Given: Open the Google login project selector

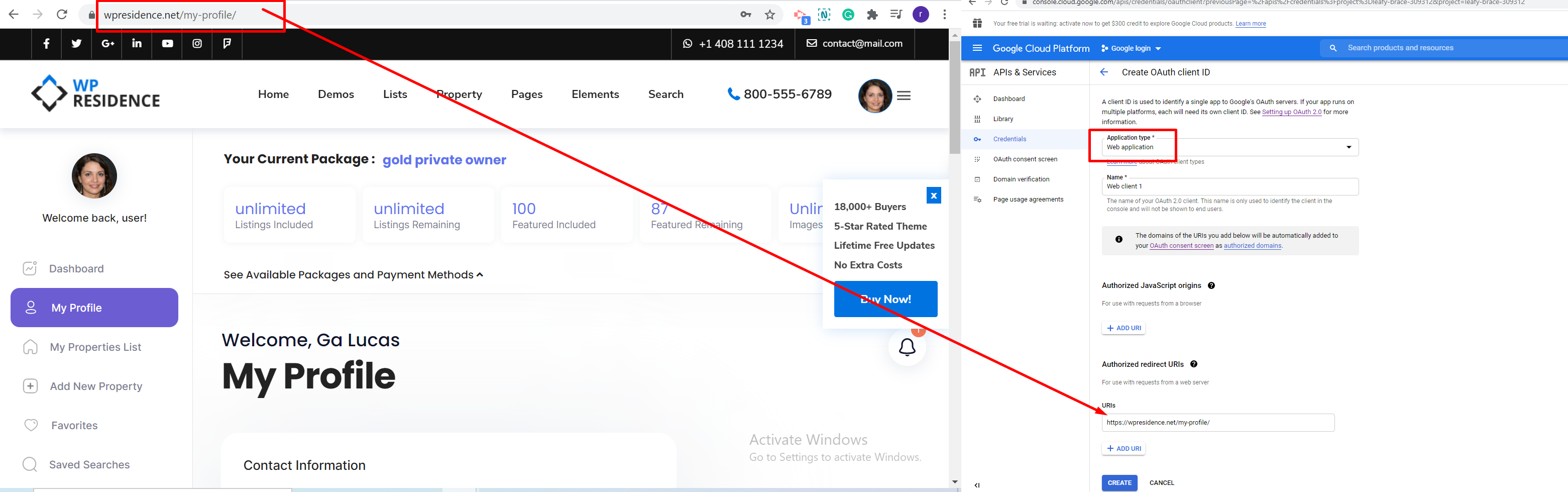Looking at the screenshot, I should (1131, 49).
